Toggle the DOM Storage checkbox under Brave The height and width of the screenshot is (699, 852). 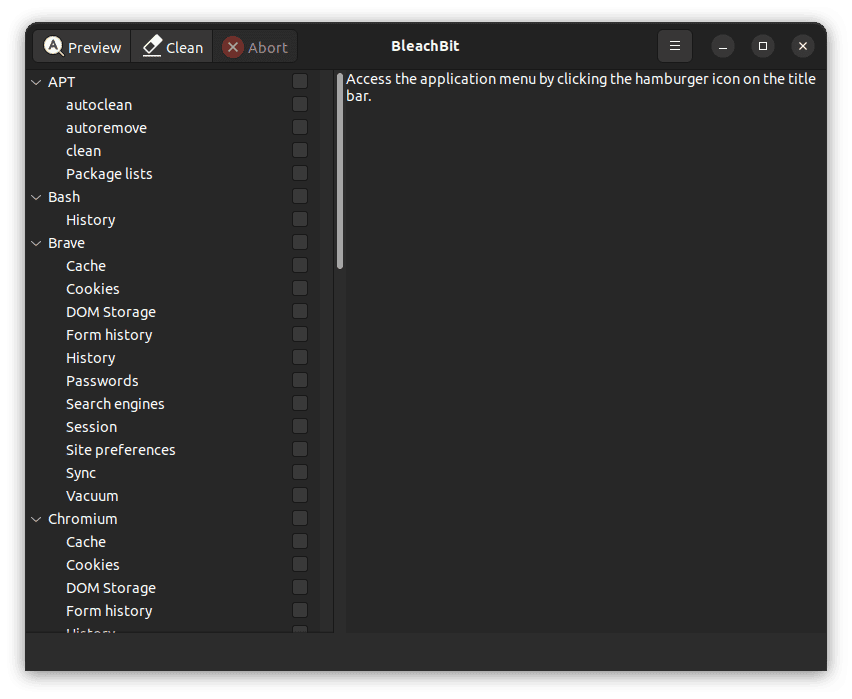click(x=299, y=311)
